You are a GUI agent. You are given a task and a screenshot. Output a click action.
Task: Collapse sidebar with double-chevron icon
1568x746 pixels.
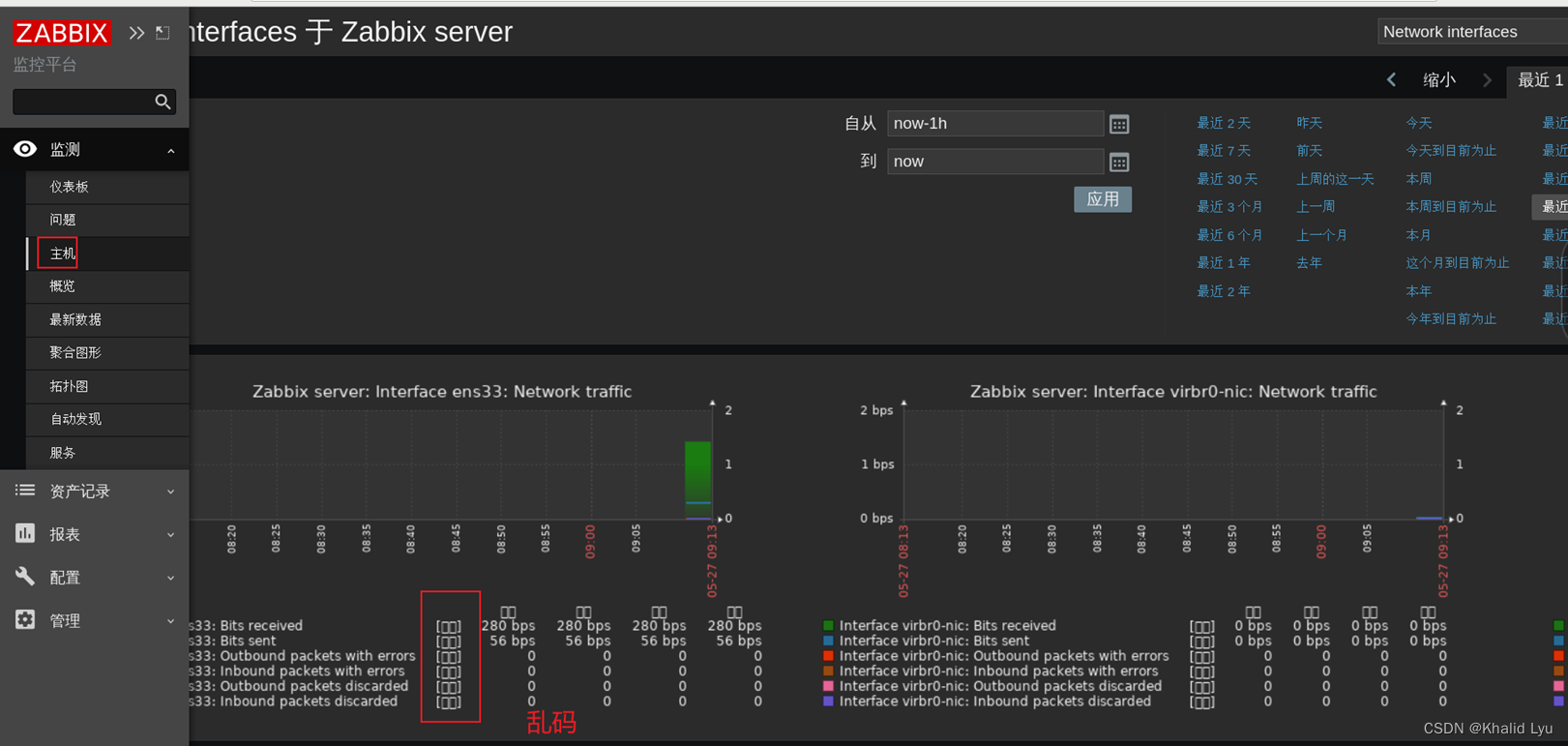tap(136, 33)
